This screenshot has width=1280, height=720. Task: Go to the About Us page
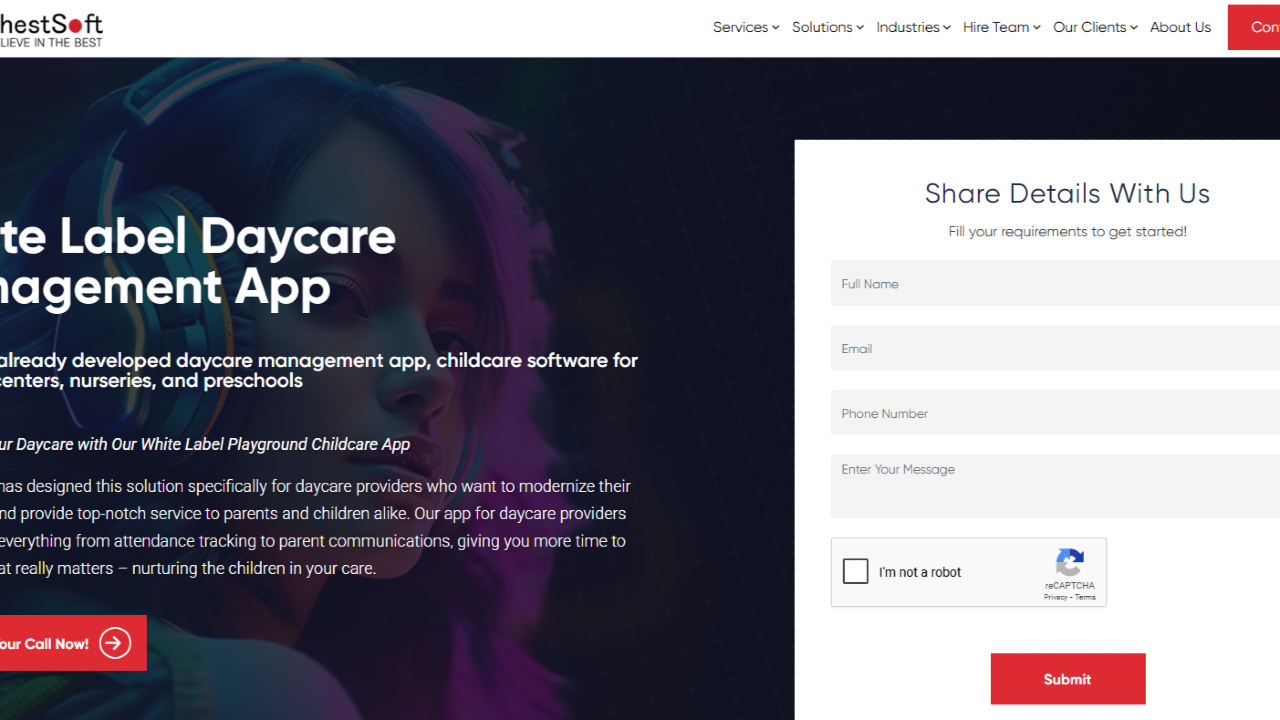1180,27
